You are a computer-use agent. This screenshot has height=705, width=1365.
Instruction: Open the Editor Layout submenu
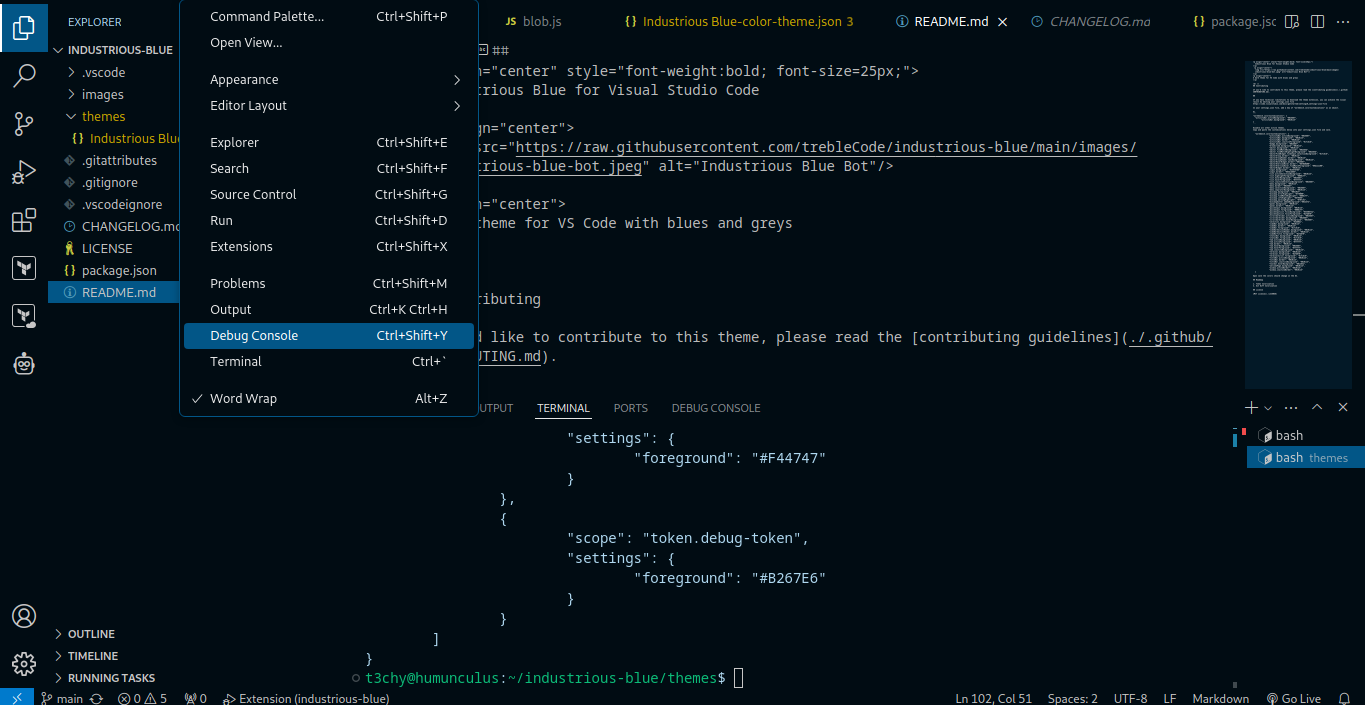328,105
